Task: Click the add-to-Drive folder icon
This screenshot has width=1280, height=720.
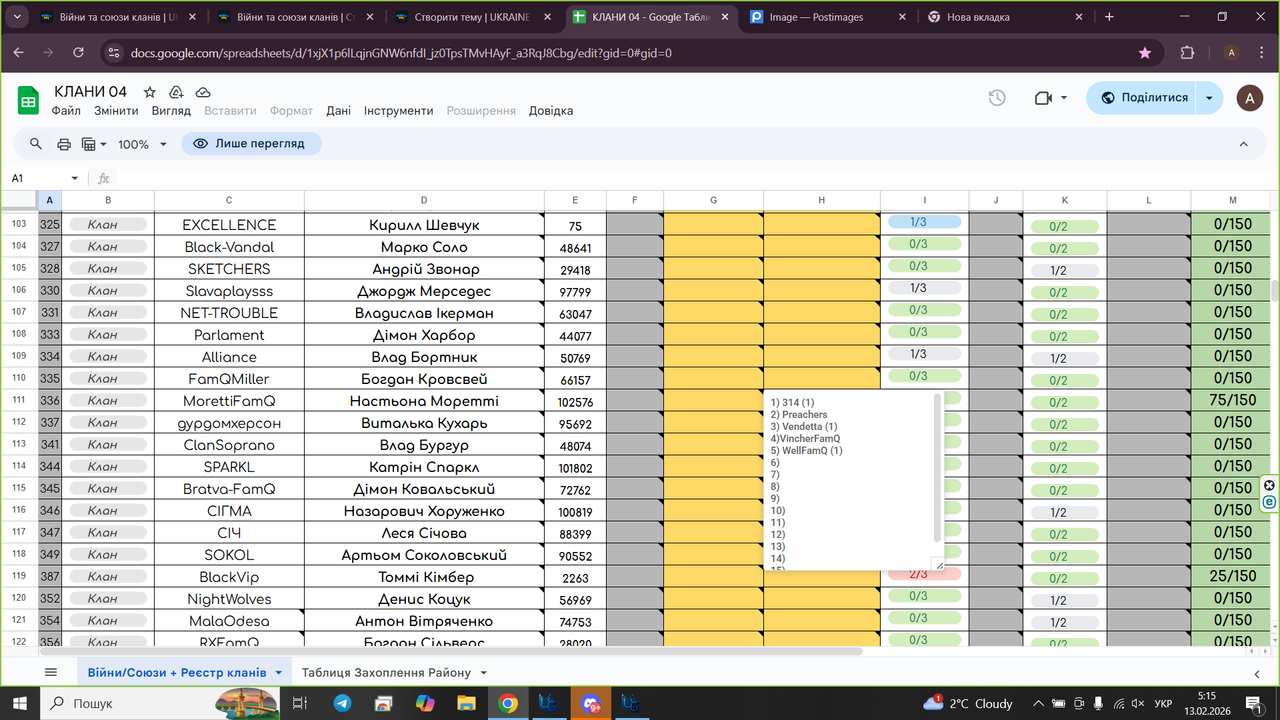Action: 176,92
